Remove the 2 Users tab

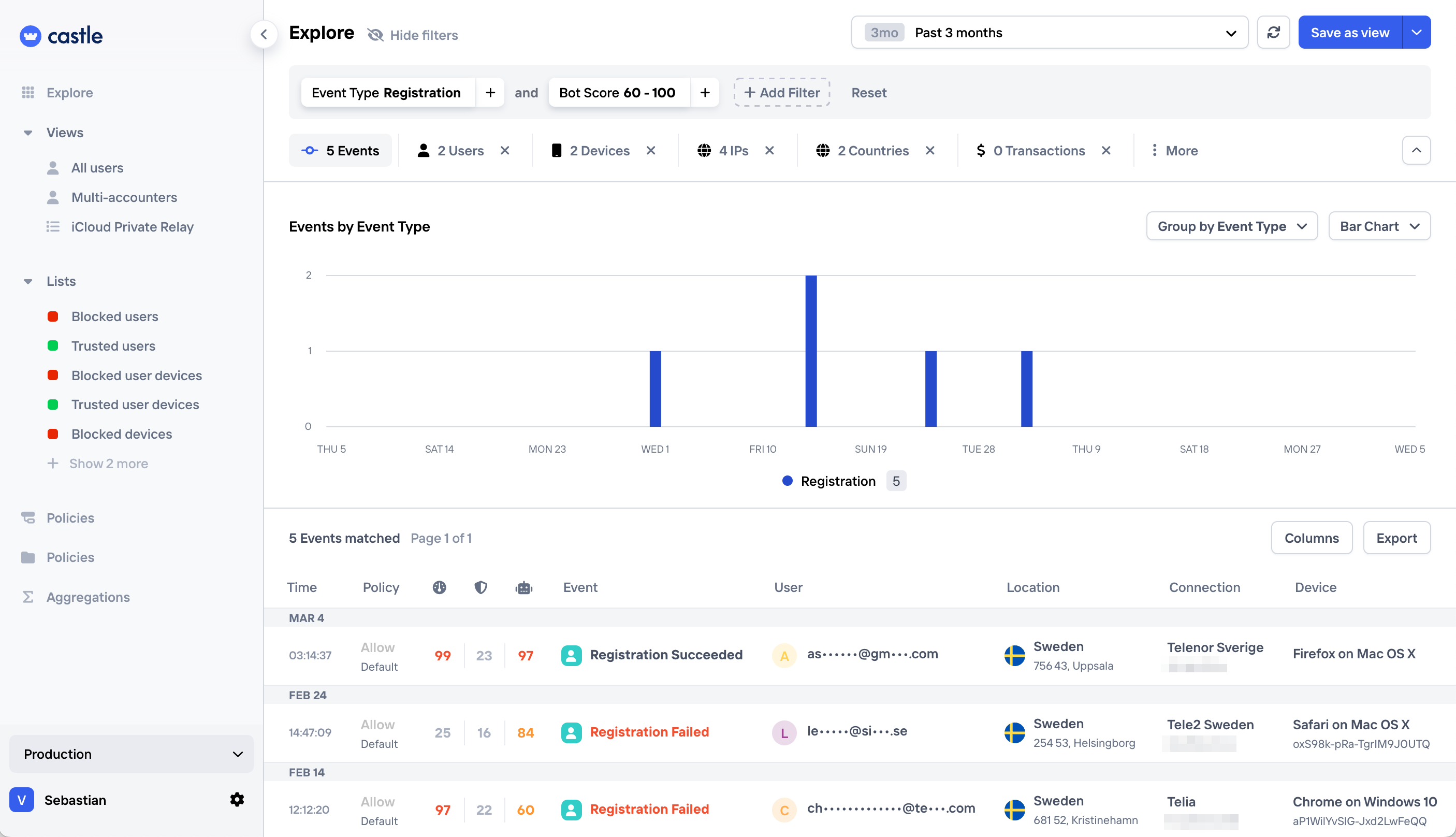[x=504, y=151]
